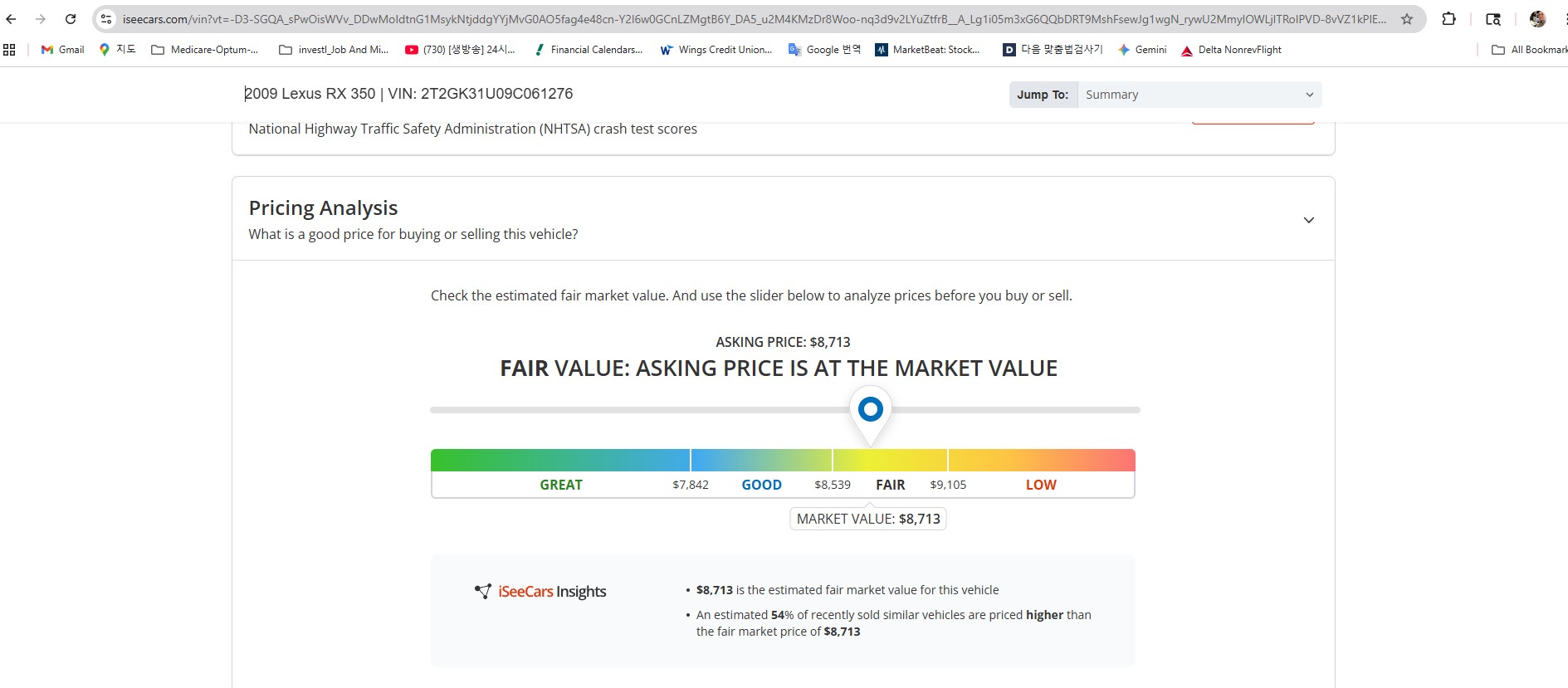Open the All Bookmarks folder
1568x688 pixels.
1529,50
